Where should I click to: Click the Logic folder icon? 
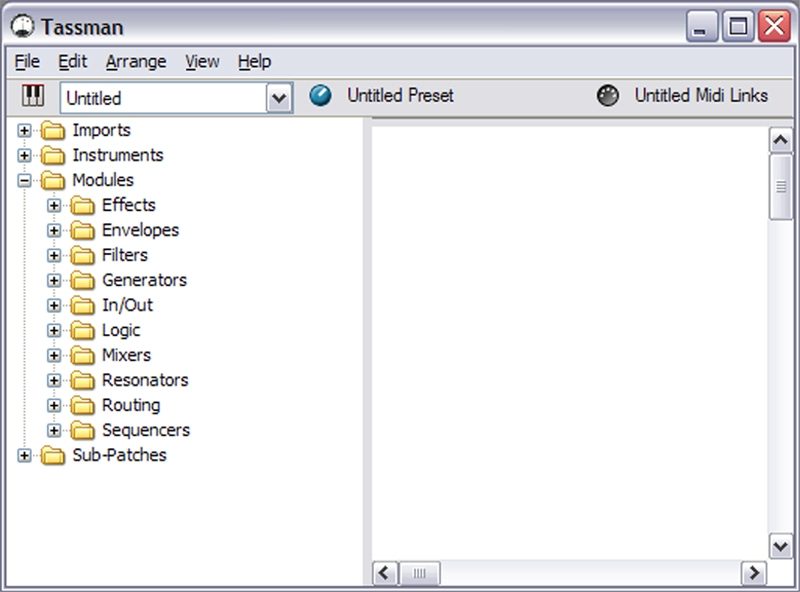pyautogui.click(x=83, y=331)
